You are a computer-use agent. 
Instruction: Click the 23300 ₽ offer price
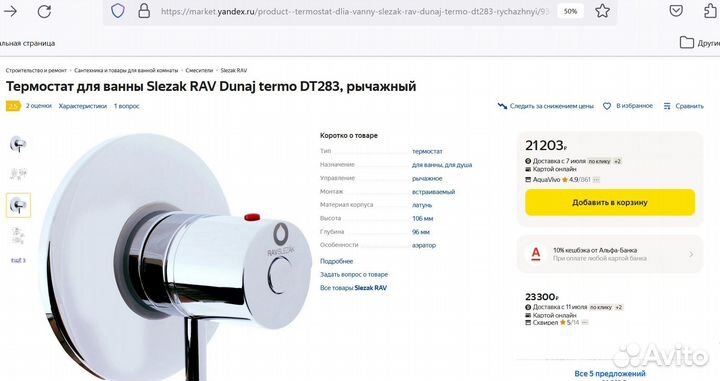[542, 297]
